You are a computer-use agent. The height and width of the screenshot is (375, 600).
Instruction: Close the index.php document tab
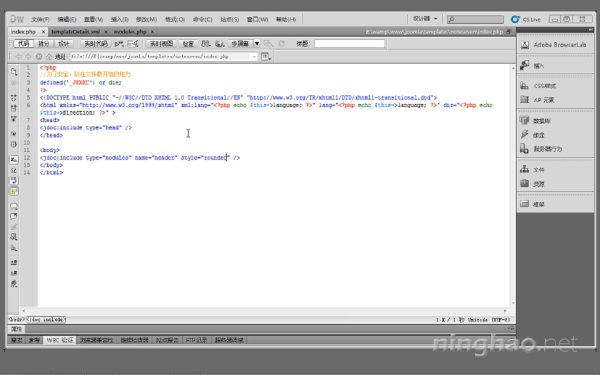[x=43, y=31]
